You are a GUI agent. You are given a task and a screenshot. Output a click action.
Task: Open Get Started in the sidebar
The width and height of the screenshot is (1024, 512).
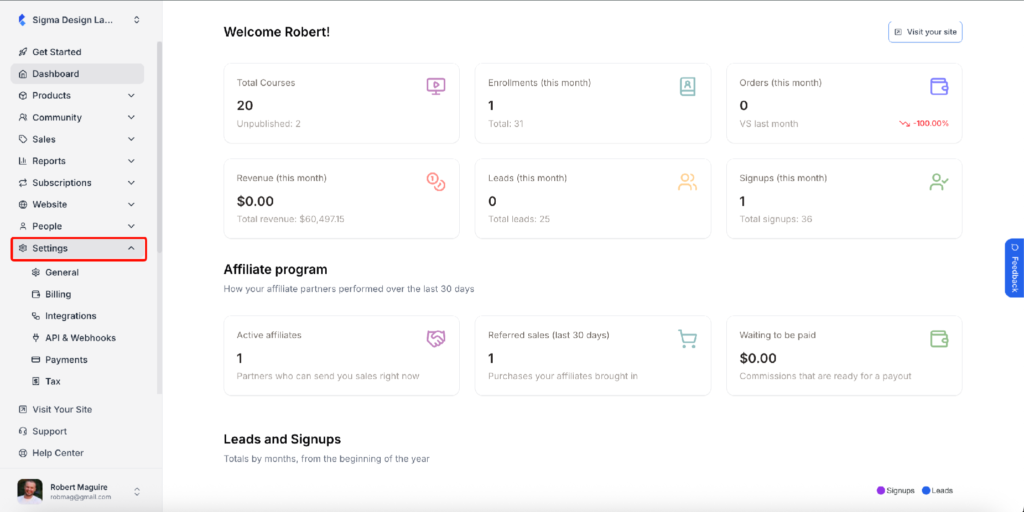pos(77,52)
